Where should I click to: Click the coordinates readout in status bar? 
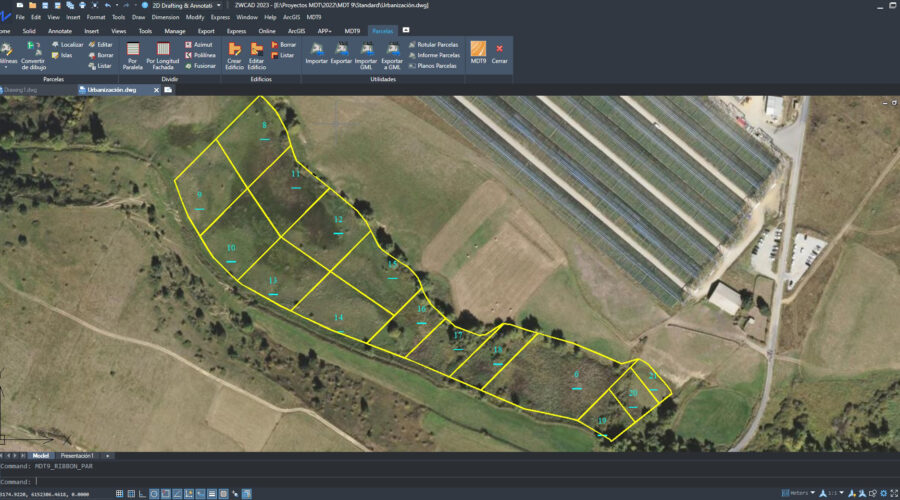[45, 494]
